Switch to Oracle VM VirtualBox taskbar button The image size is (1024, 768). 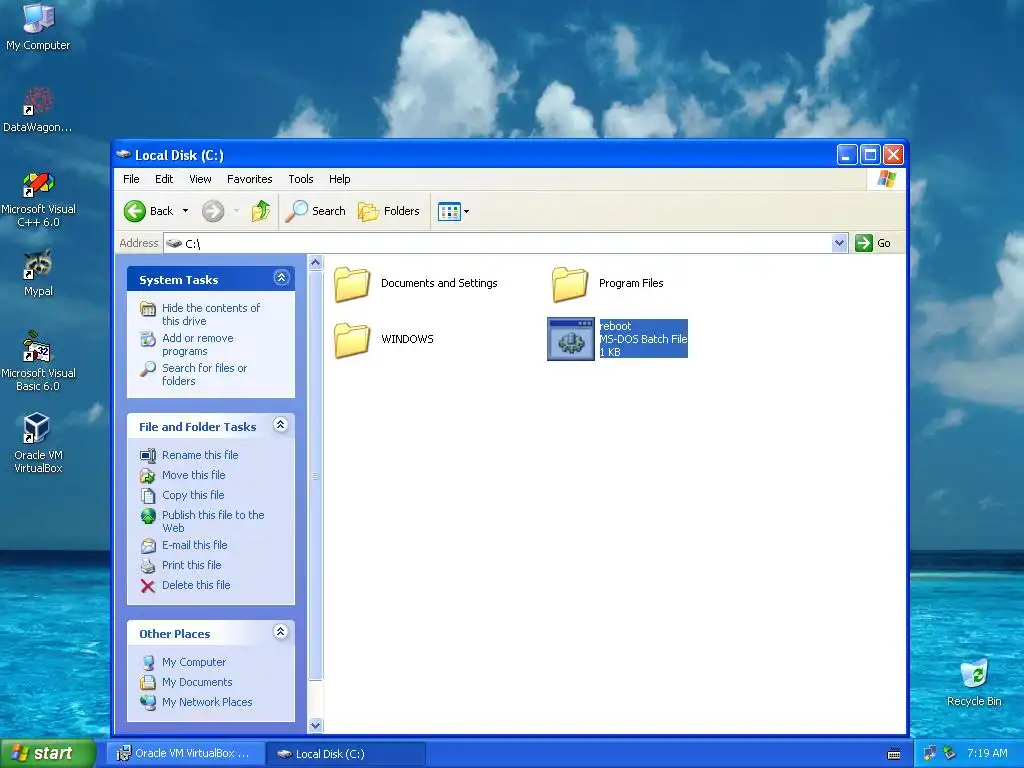185,754
